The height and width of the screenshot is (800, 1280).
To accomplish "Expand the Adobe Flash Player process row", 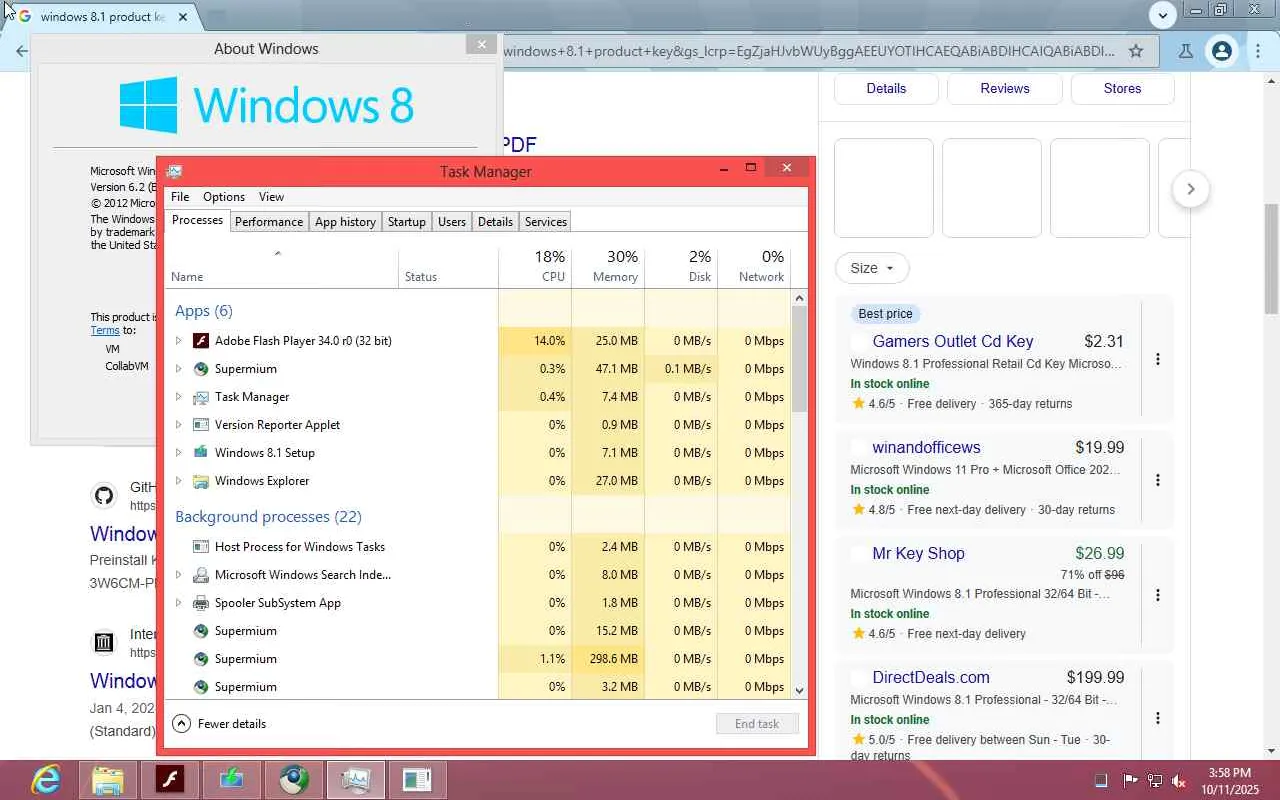I will click(179, 341).
